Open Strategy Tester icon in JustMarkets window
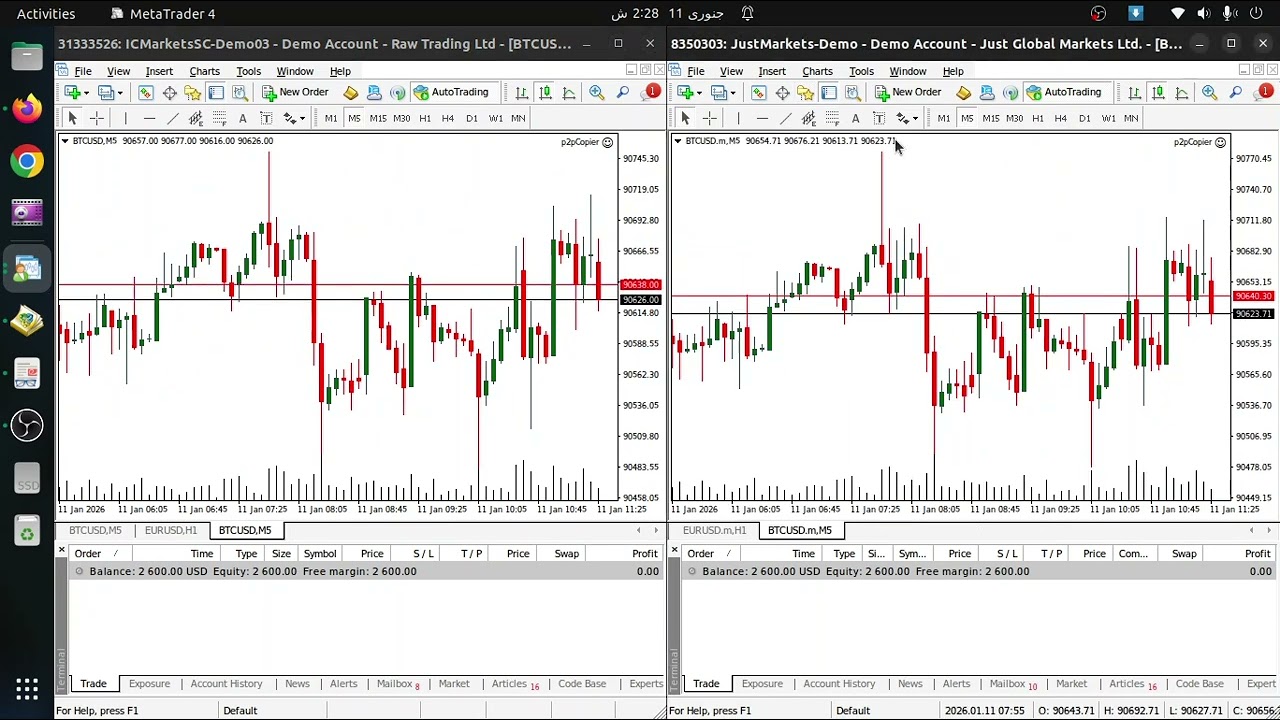 (853, 92)
